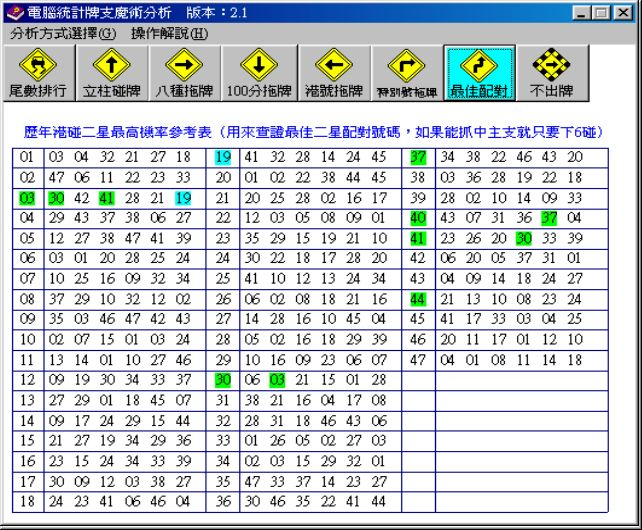
Task: Open the 分析方式選擇(G) menu
Action: 63,33
